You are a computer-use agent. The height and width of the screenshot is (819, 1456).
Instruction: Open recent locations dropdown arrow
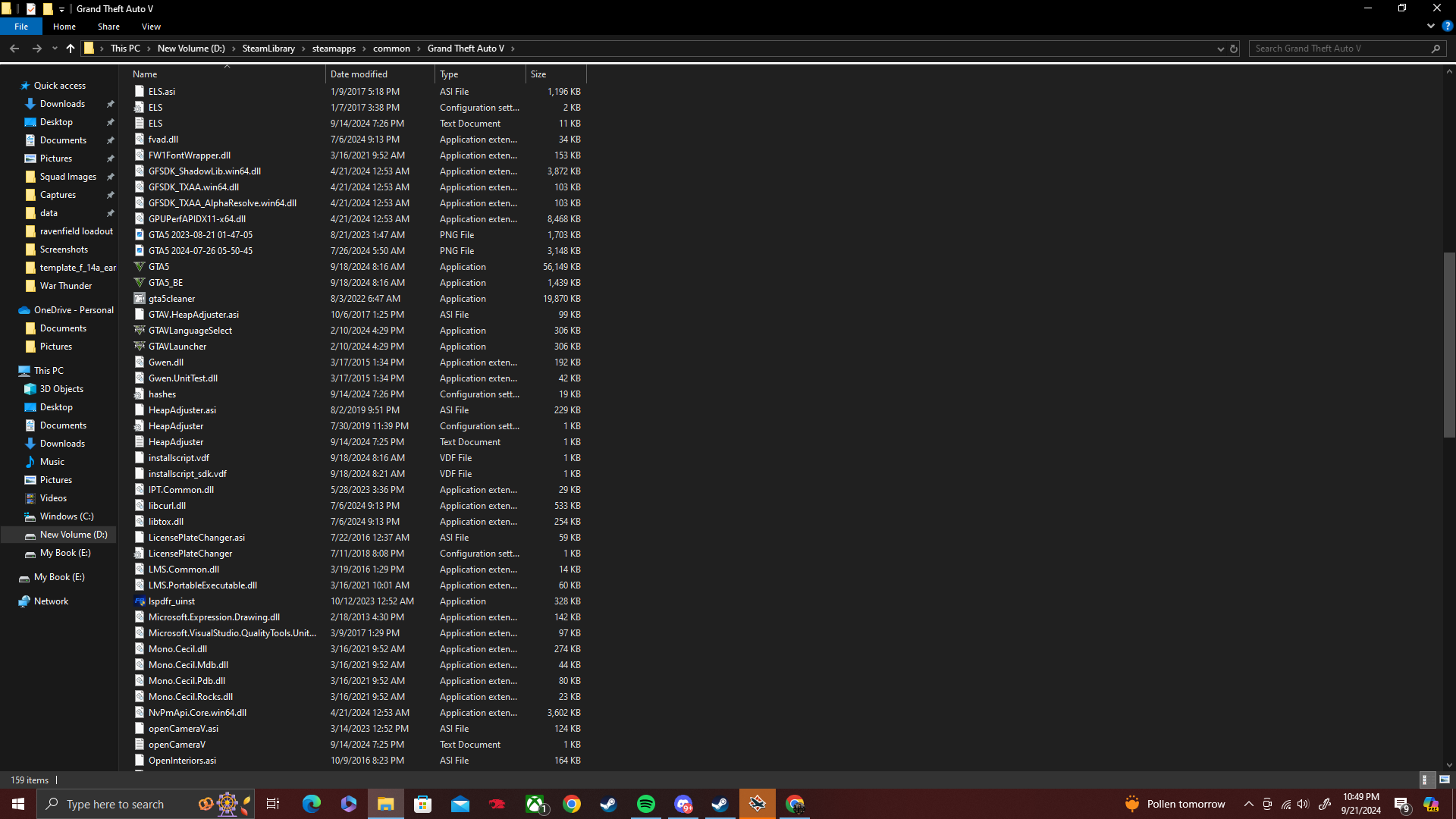55,49
